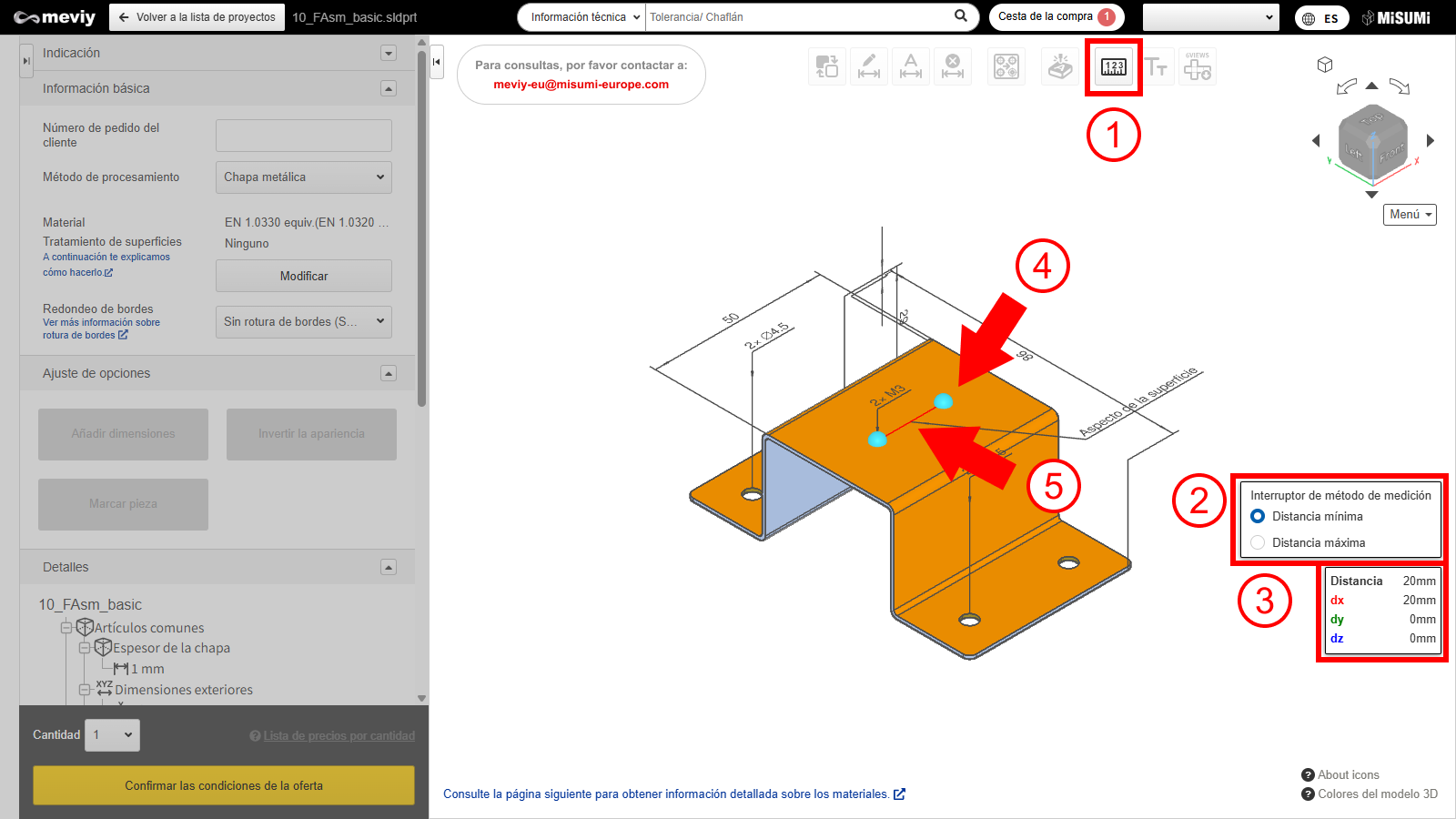1456x819 pixels.
Task: Open the Método de procesamiento dropdown
Action: click(x=303, y=177)
